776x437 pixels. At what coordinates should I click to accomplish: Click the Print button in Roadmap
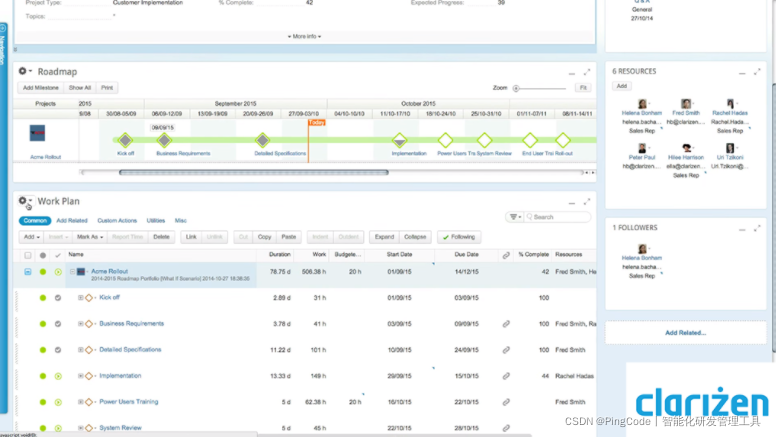(107, 88)
